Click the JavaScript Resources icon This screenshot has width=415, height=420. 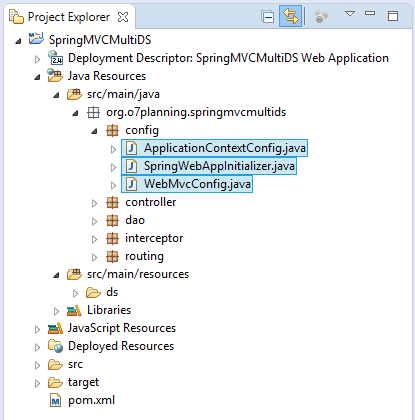[55, 328]
